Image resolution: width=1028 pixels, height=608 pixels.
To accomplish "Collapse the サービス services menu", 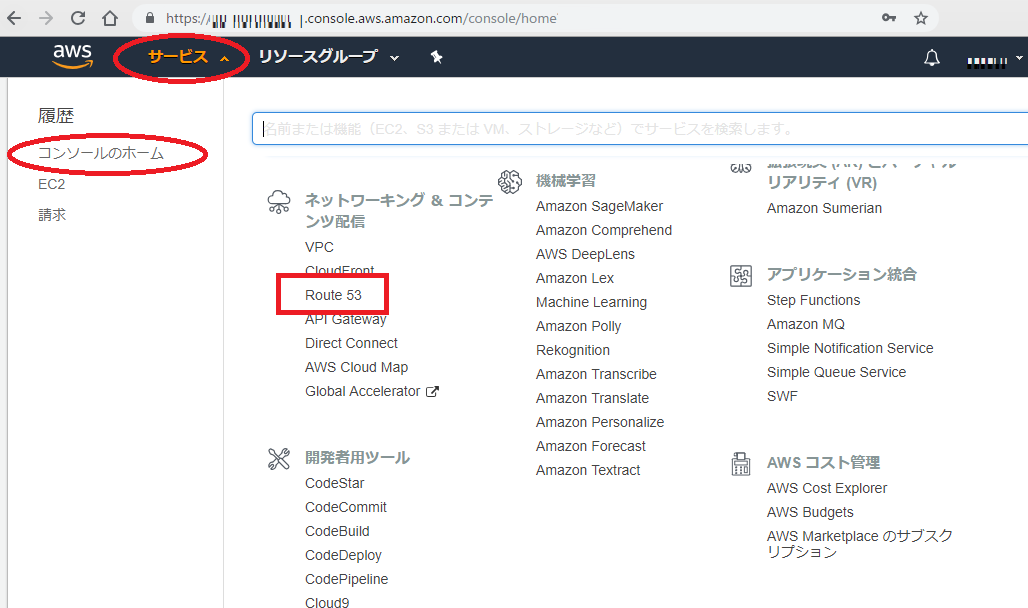I will pyautogui.click(x=188, y=57).
